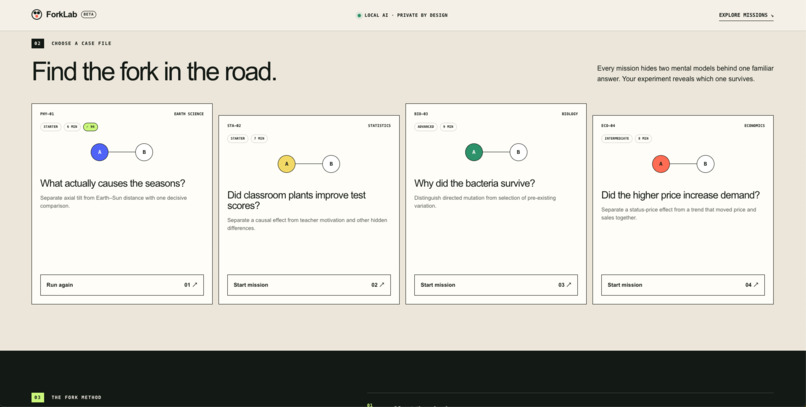Click the STA-02 case code

point(234,126)
